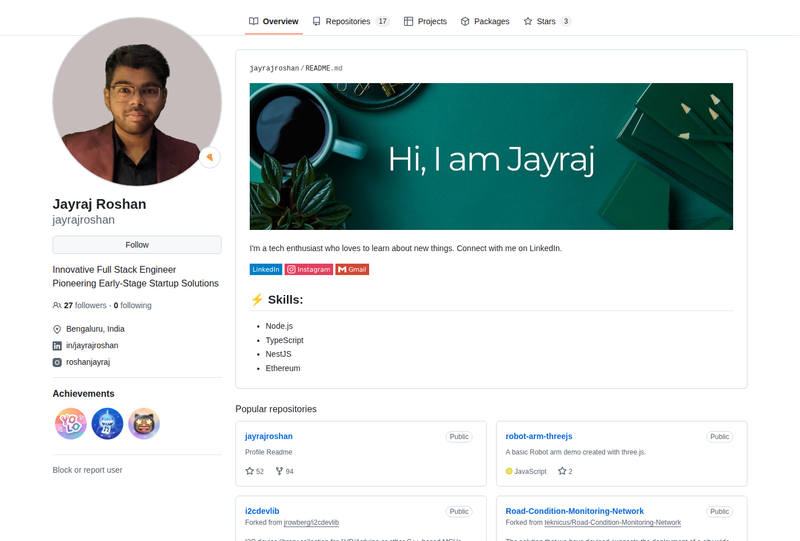Select the NestJS skill text
The width and height of the screenshot is (800, 541).
point(278,354)
